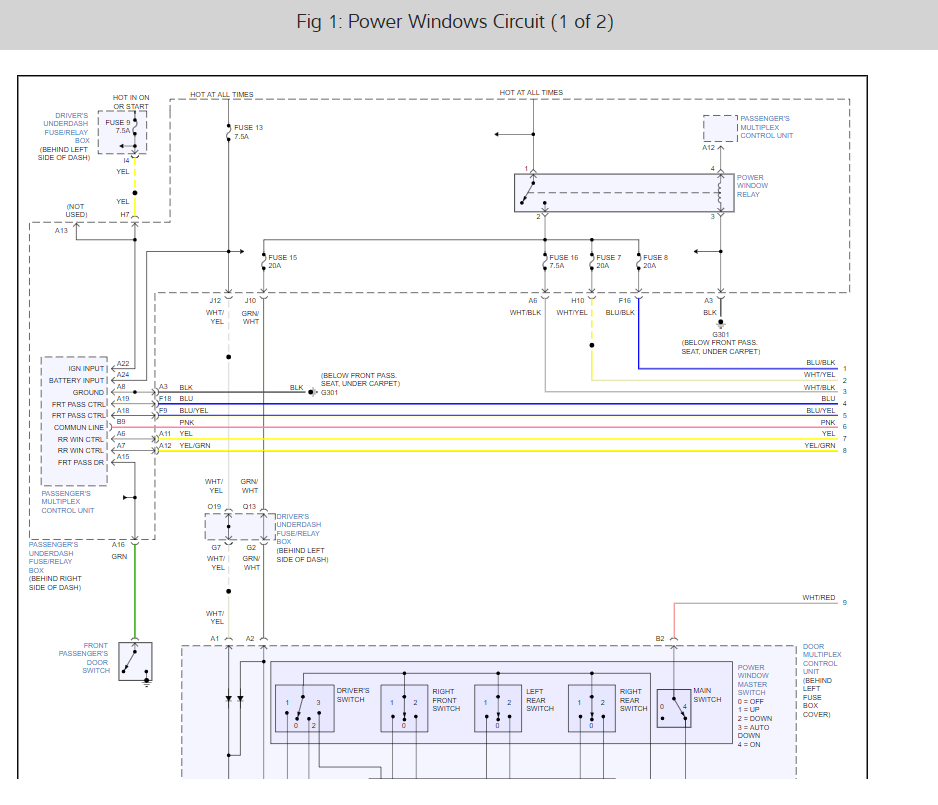938x805 pixels.
Task: Click the HOT IN ON OR START label
Action: click(133, 102)
